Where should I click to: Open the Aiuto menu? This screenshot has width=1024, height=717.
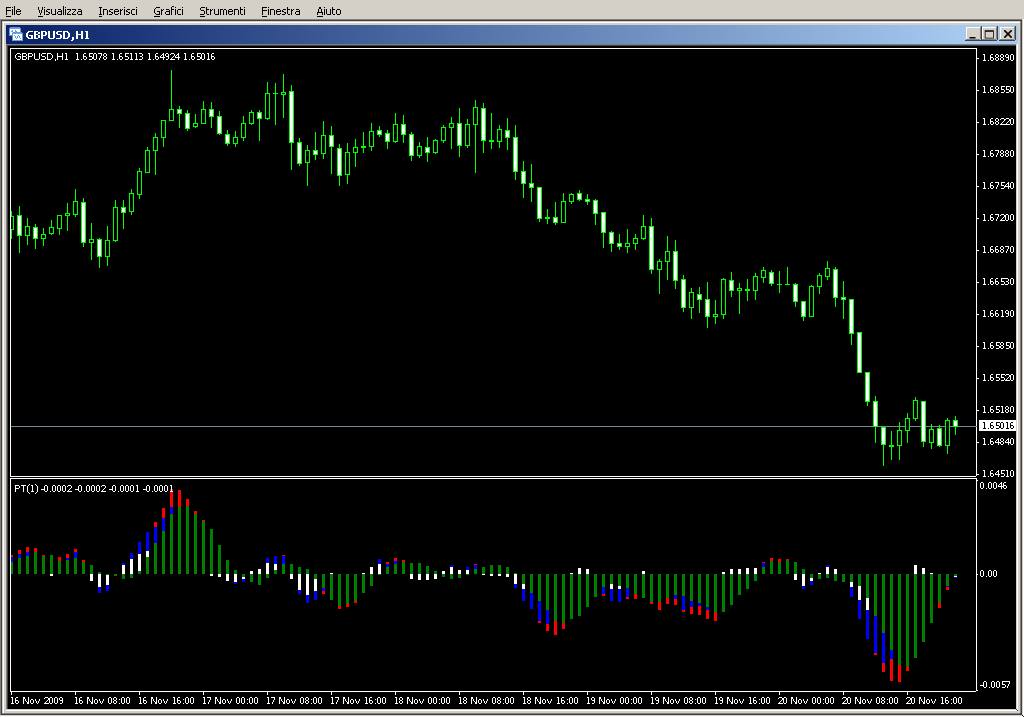coord(328,11)
